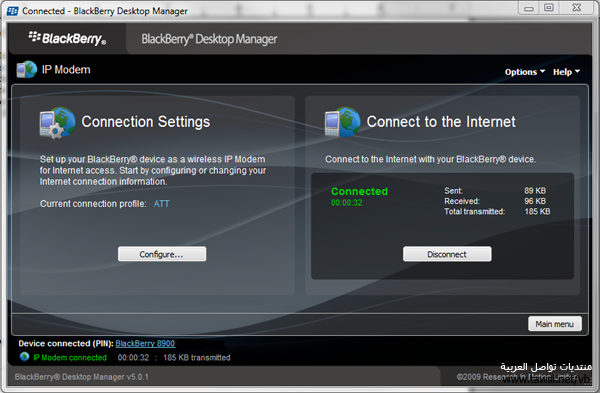Open the Help dropdown menu
The height and width of the screenshot is (393, 600).
pos(566,72)
